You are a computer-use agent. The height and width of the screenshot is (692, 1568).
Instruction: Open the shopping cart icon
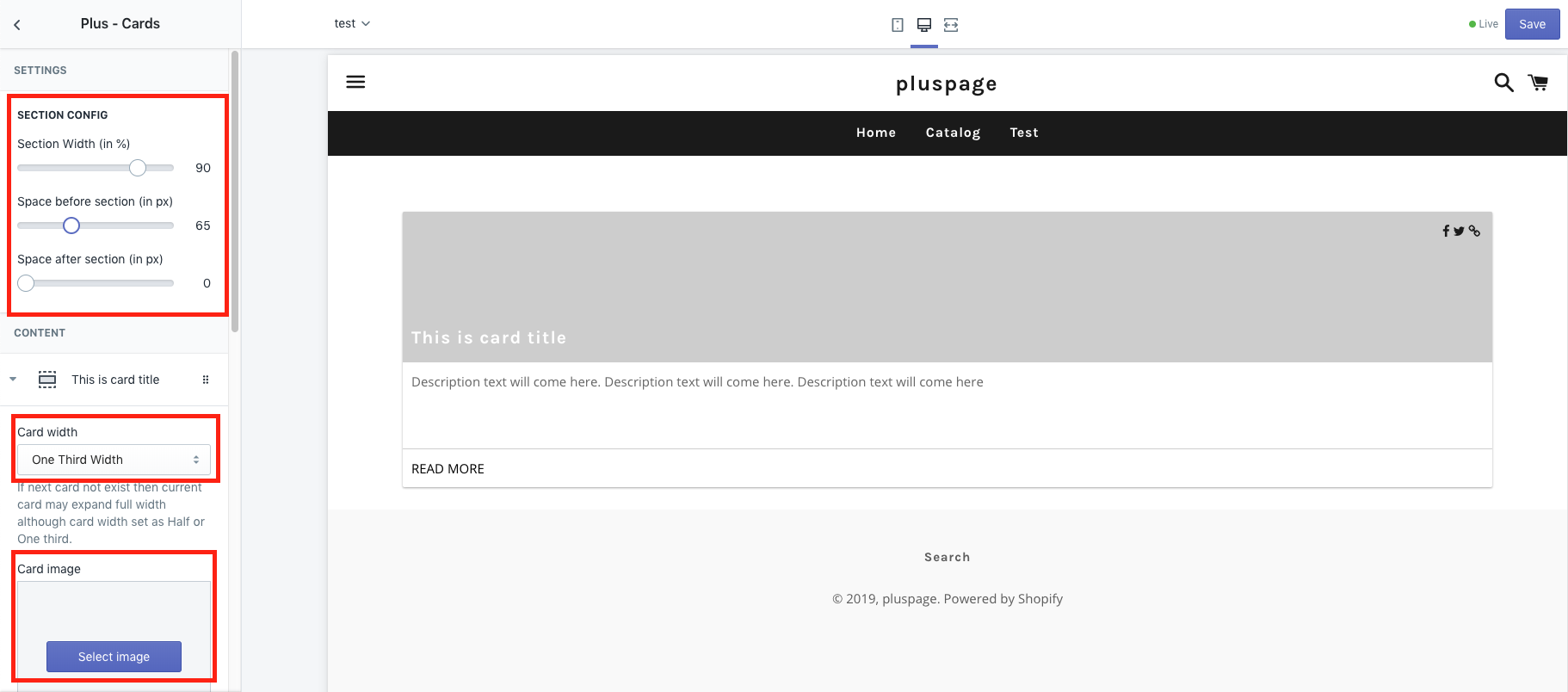[1538, 83]
